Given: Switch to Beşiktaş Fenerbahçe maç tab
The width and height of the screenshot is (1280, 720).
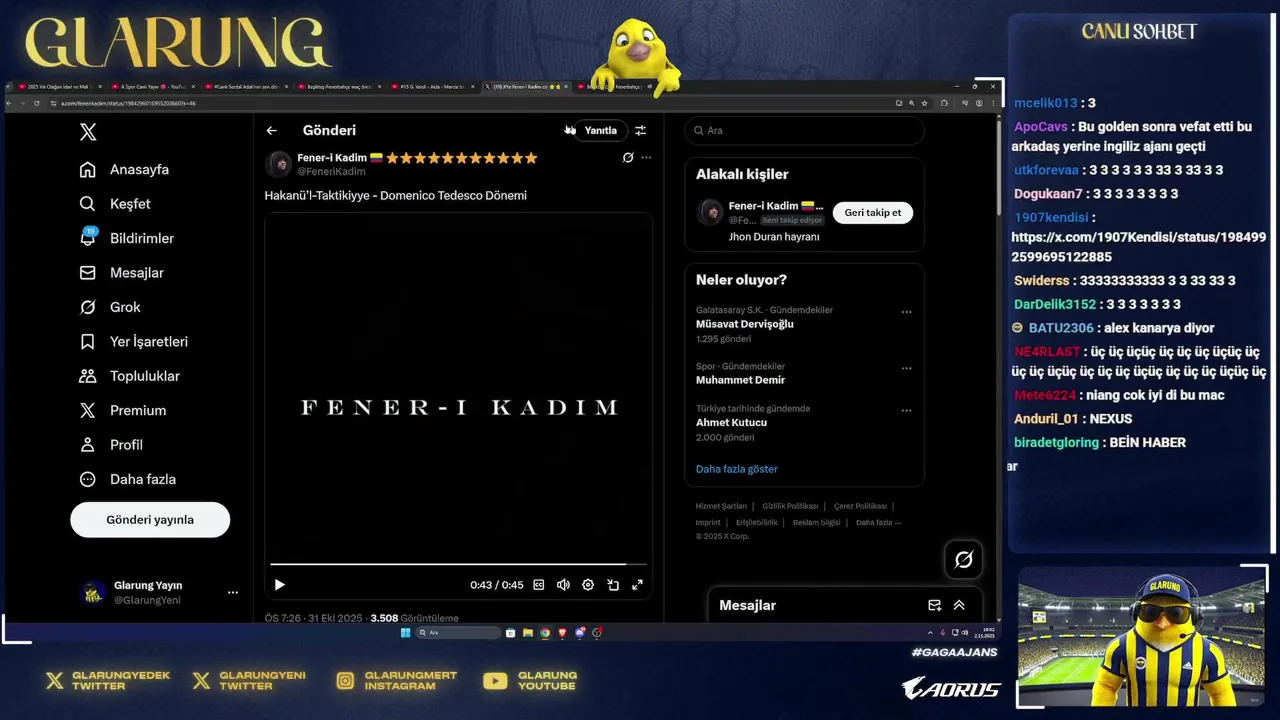Looking at the screenshot, I should click(x=338, y=87).
